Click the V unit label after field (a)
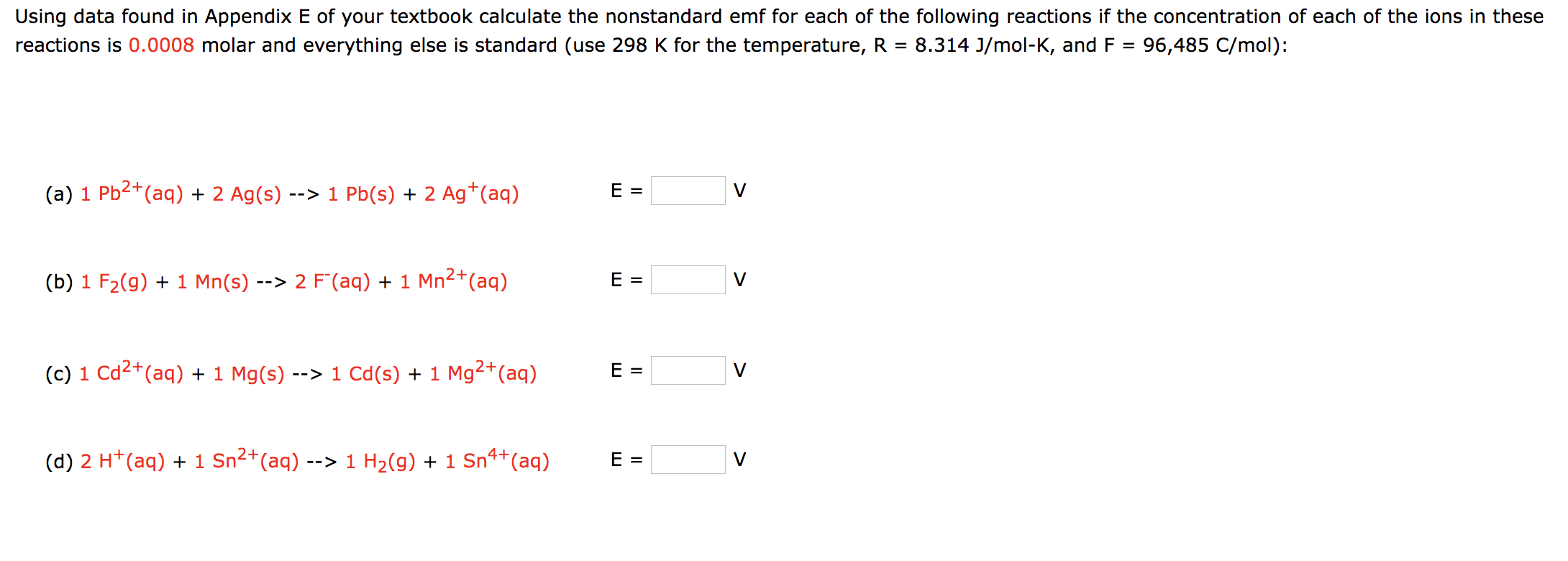 (x=741, y=191)
